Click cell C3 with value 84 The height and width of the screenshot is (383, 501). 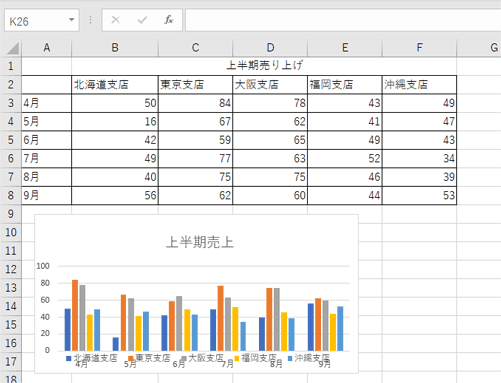[195, 103]
